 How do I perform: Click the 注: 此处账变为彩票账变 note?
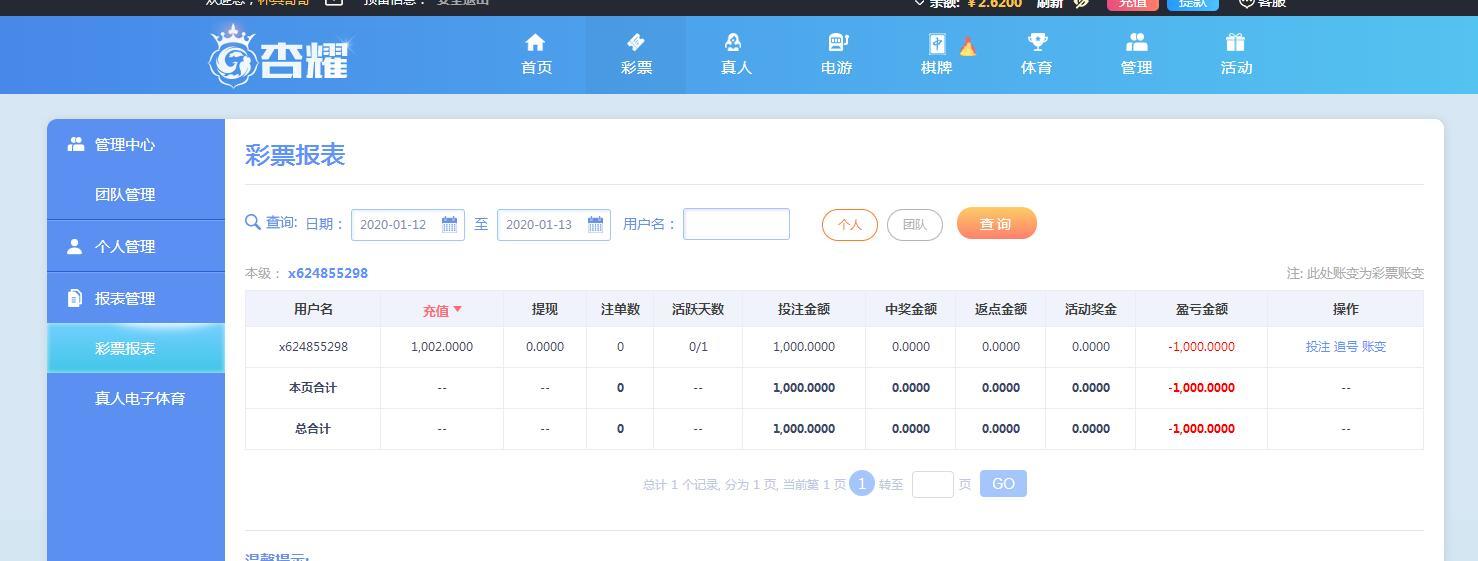pos(1355,273)
